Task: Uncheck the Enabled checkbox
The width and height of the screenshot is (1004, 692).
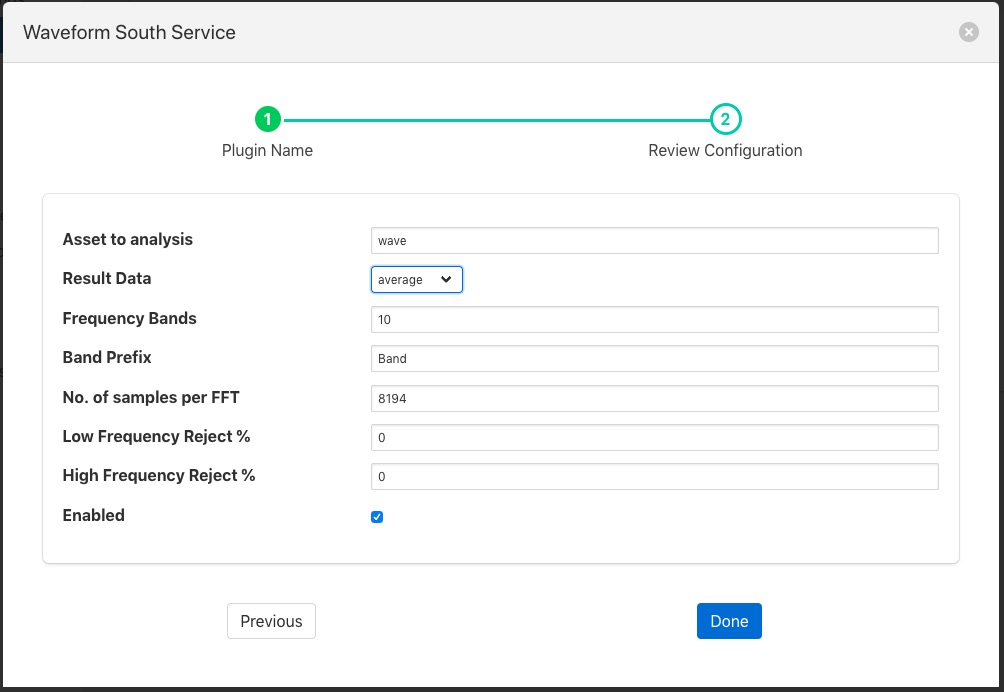Action: [377, 517]
